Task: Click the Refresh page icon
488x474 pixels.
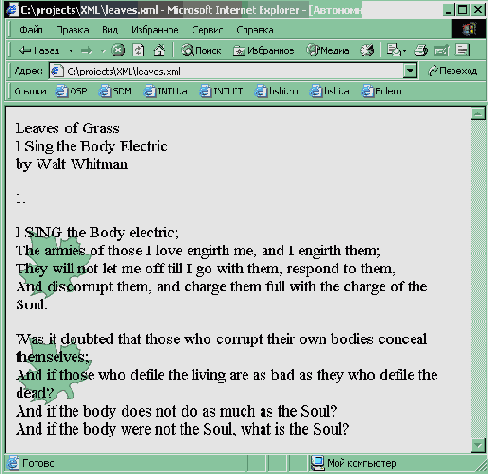Action: click(x=138, y=50)
